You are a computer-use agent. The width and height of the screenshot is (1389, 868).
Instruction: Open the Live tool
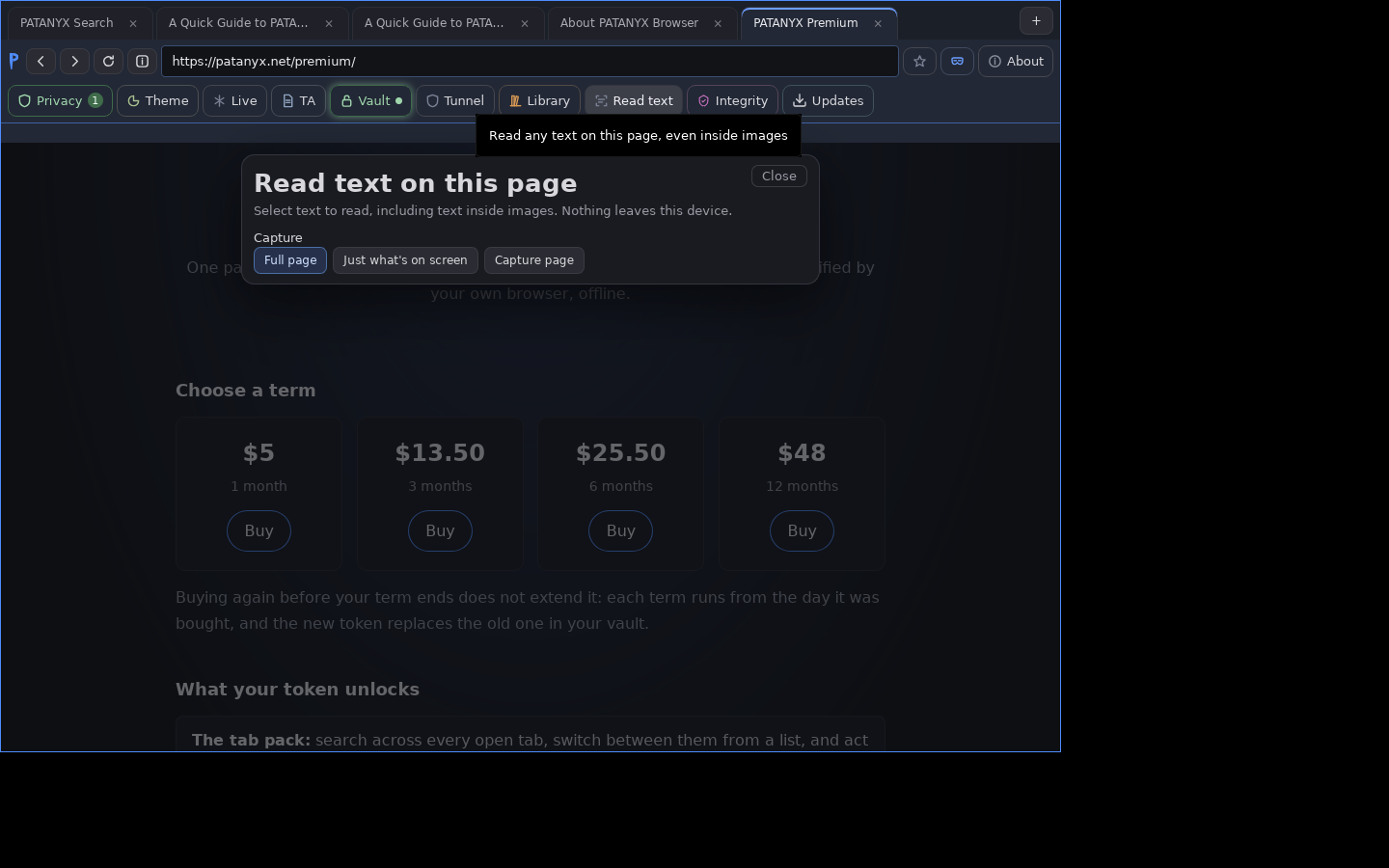click(x=235, y=100)
